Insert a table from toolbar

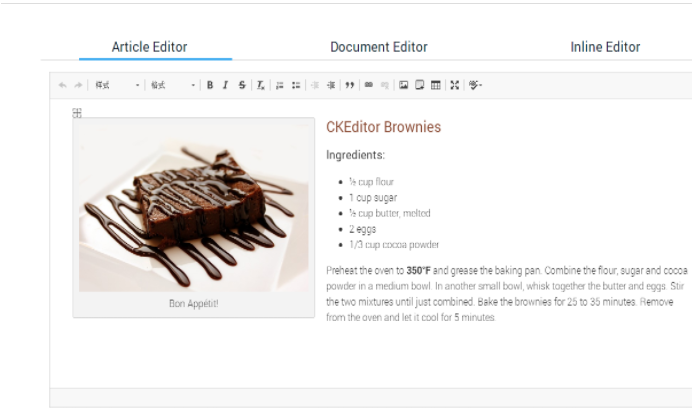tap(436, 86)
